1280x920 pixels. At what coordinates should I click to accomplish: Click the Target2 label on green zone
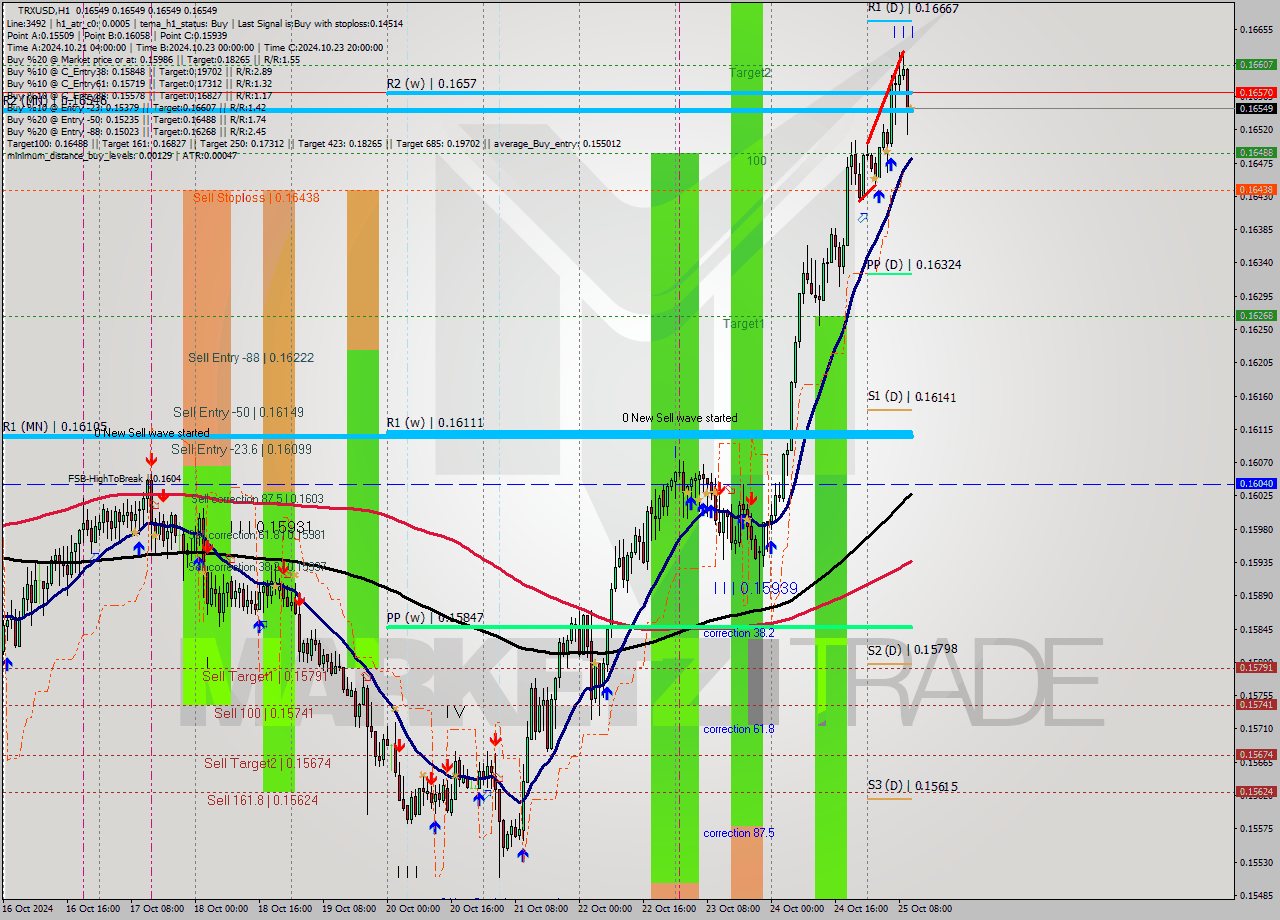tap(750, 73)
